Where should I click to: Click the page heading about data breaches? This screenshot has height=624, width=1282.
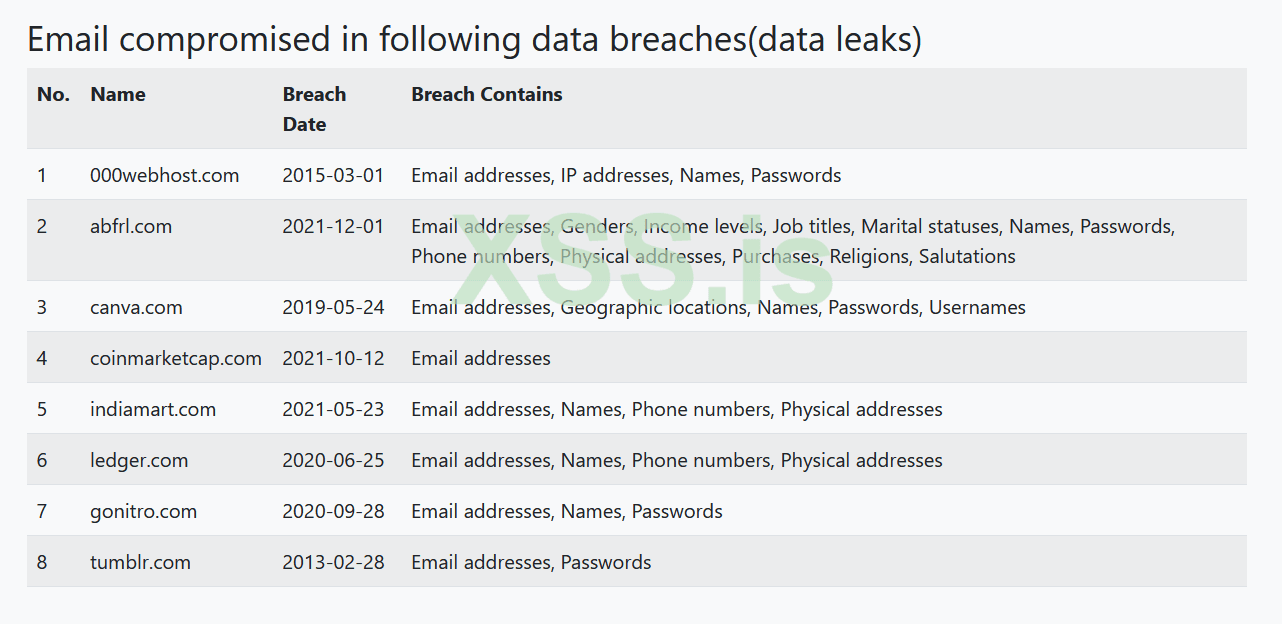coord(474,39)
